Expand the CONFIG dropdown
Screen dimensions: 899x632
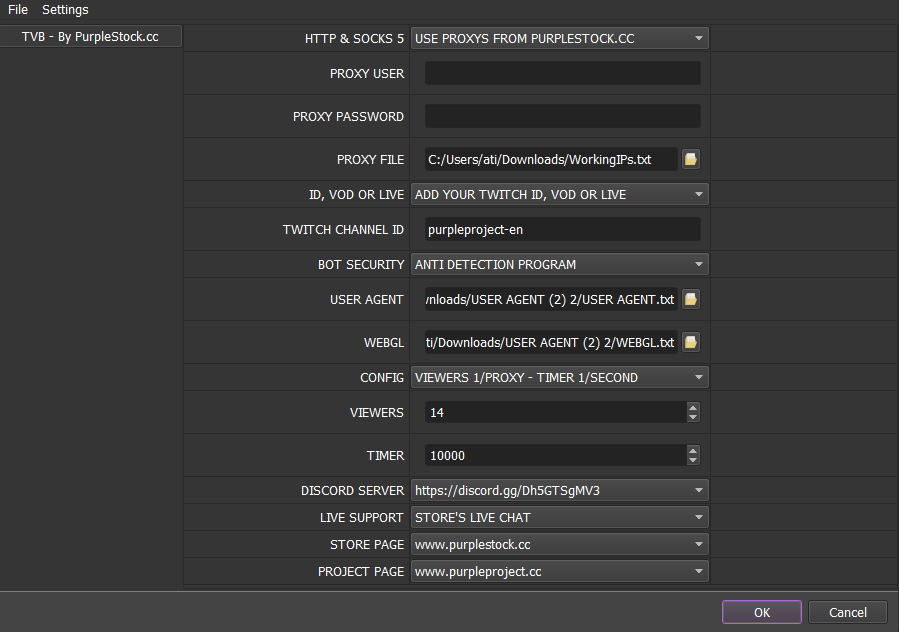pyautogui.click(x=559, y=378)
